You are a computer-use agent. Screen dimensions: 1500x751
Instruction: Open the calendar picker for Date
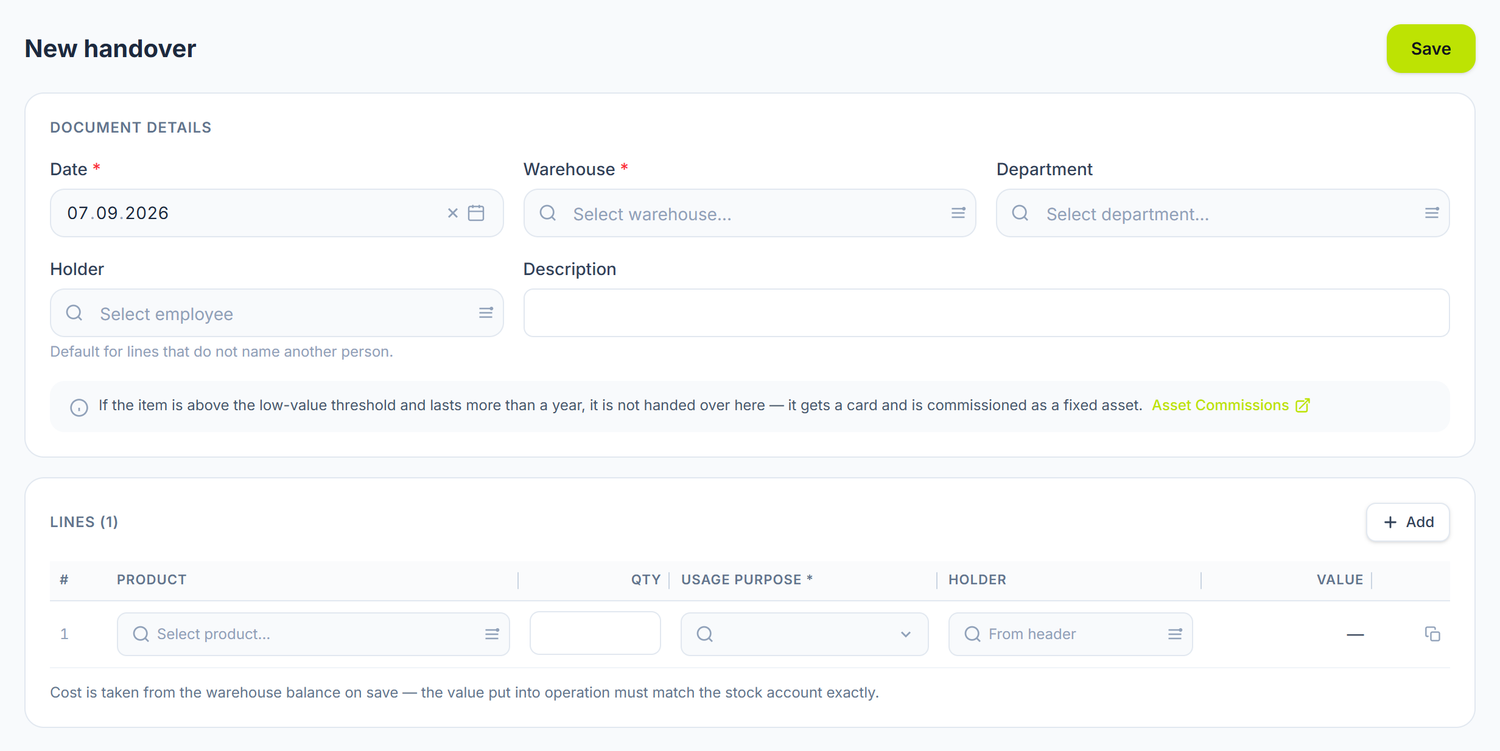(476, 213)
